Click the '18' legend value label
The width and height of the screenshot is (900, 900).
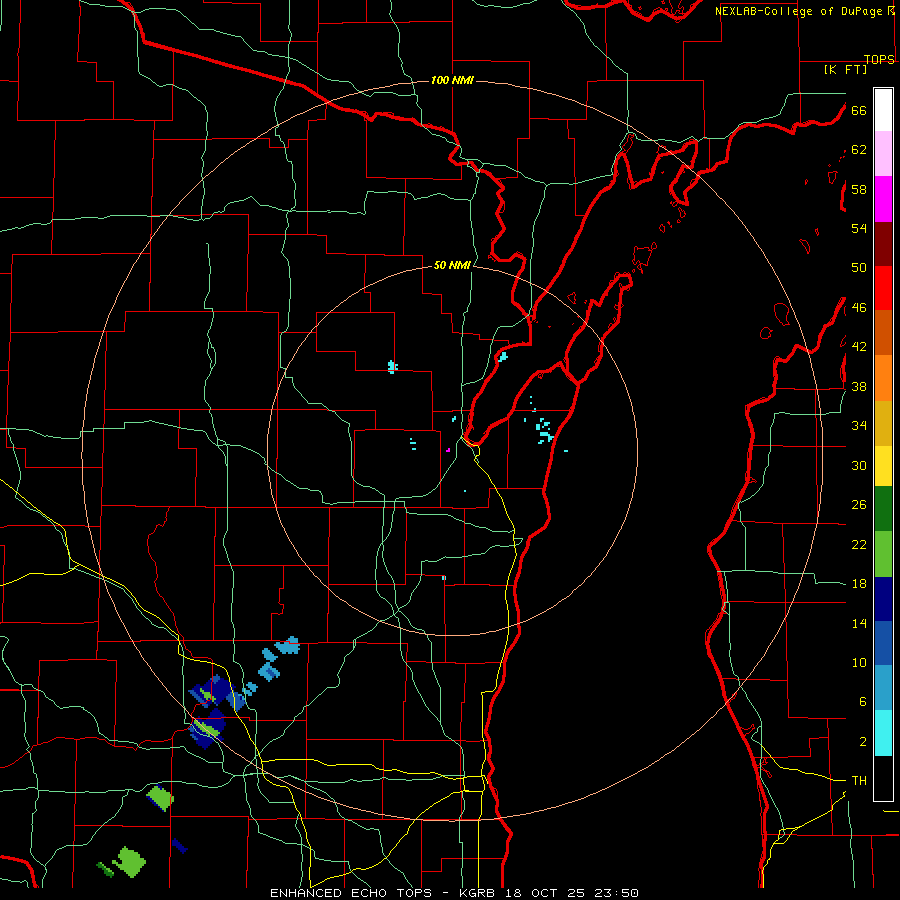click(x=859, y=584)
